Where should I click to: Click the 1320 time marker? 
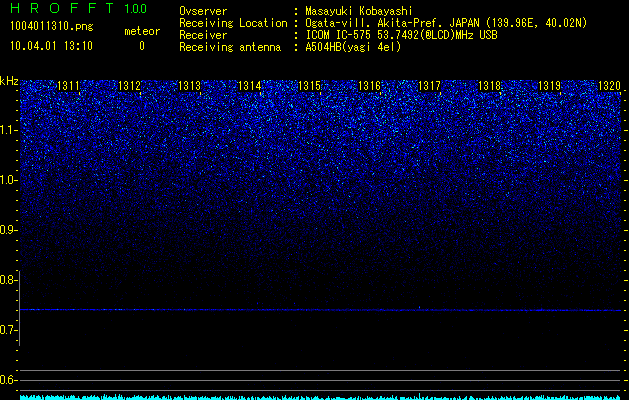pos(609,85)
